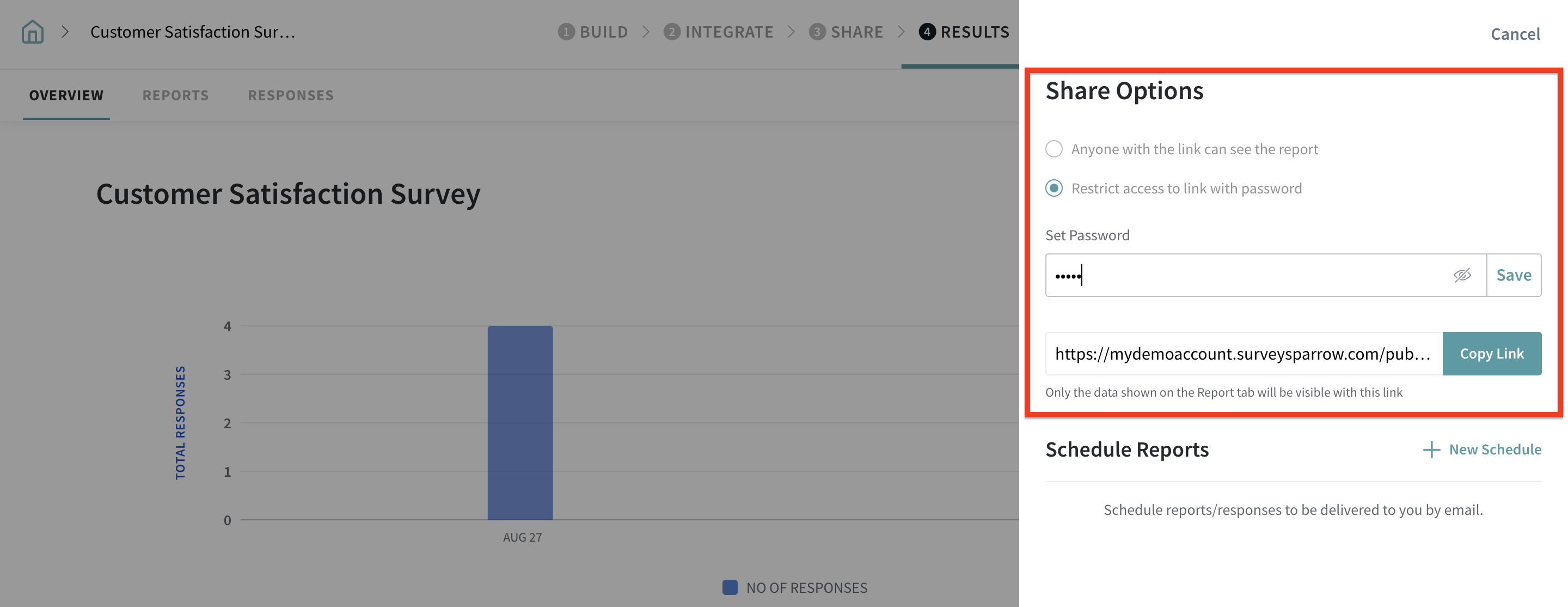Image resolution: width=1568 pixels, height=607 pixels.
Task: Click the AUG 27 bar in chart
Action: click(520, 422)
